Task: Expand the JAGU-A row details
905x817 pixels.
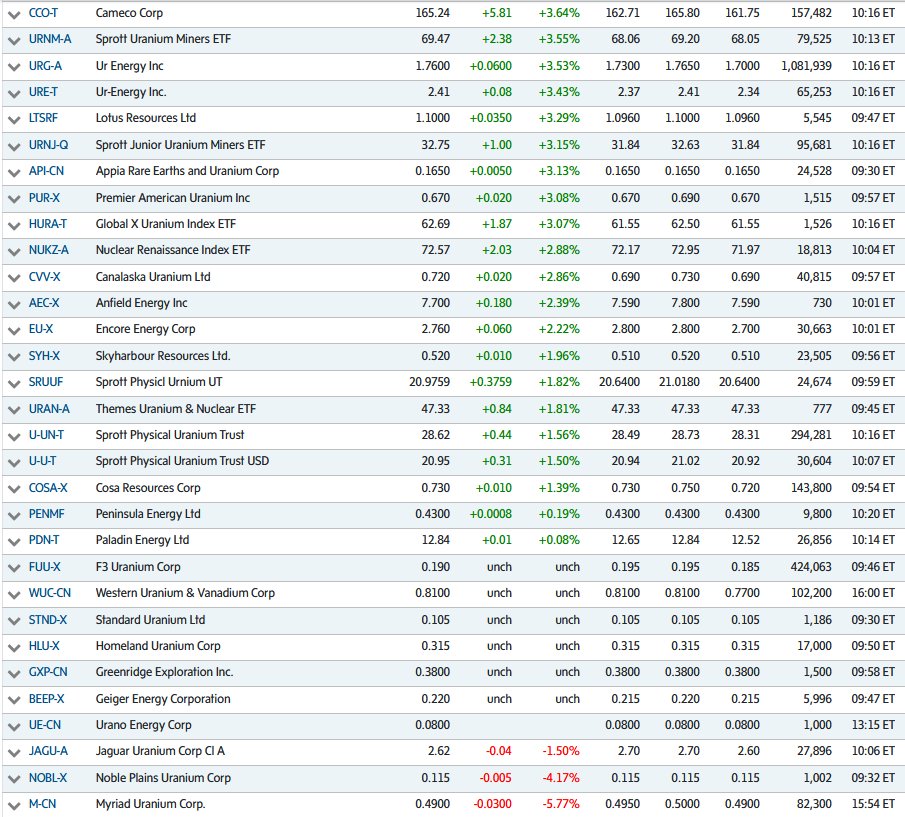Action: pyautogui.click(x=13, y=751)
